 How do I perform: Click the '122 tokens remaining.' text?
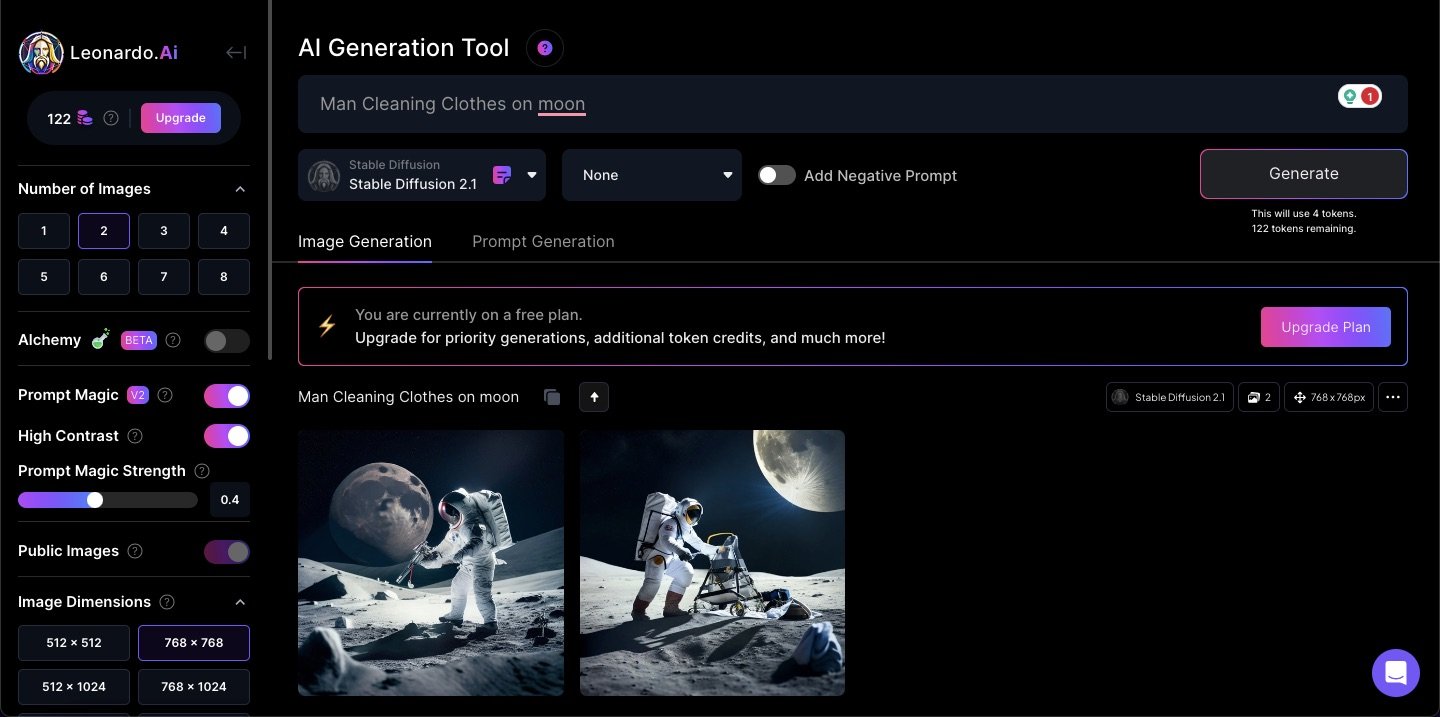(x=1303, y=229)
